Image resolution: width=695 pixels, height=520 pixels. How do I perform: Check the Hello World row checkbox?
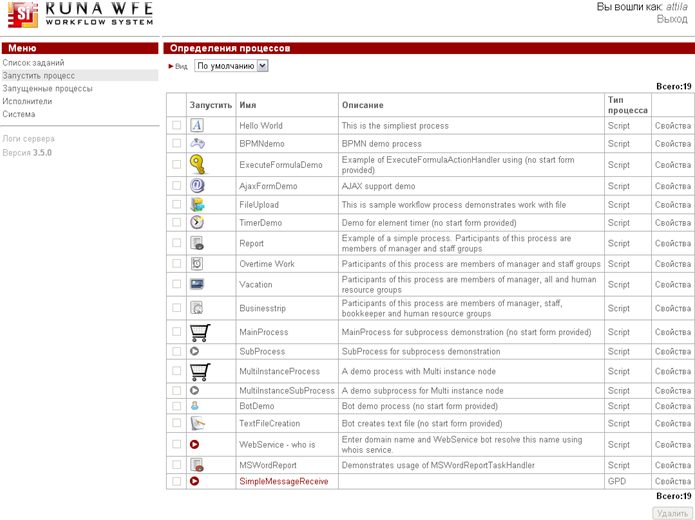tap(177, 126)
